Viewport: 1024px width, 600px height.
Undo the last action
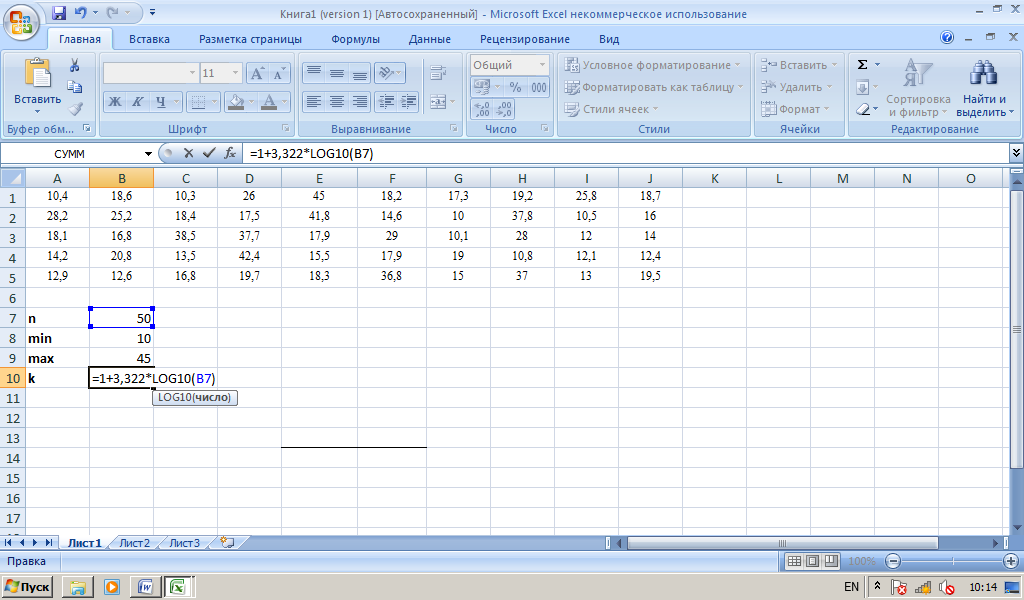point(80,13)
